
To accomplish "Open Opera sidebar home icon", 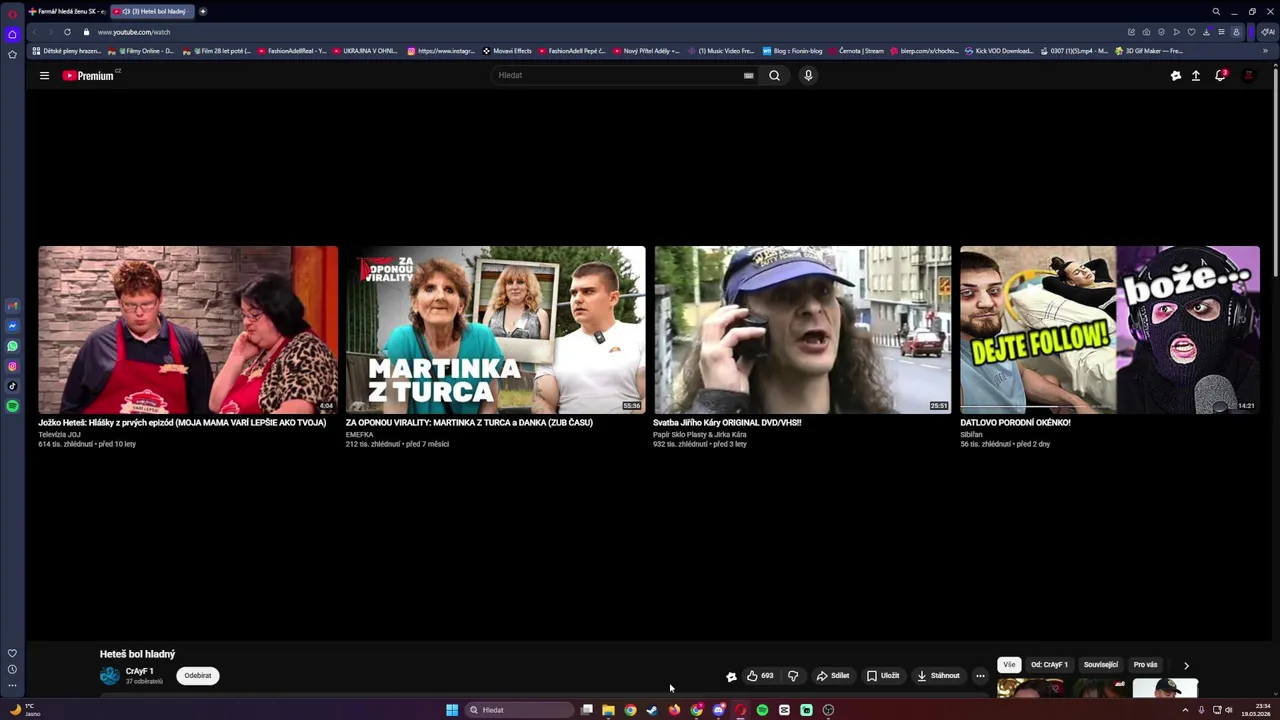I will 12,34.
